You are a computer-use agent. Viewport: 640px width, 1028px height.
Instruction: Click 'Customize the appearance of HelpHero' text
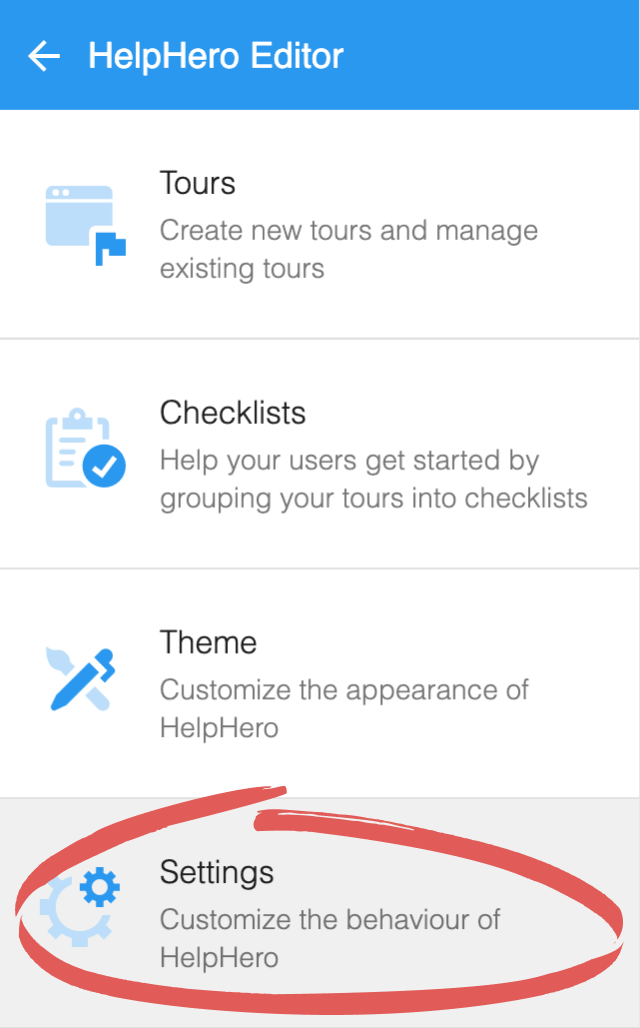click(x=344, y=709)
